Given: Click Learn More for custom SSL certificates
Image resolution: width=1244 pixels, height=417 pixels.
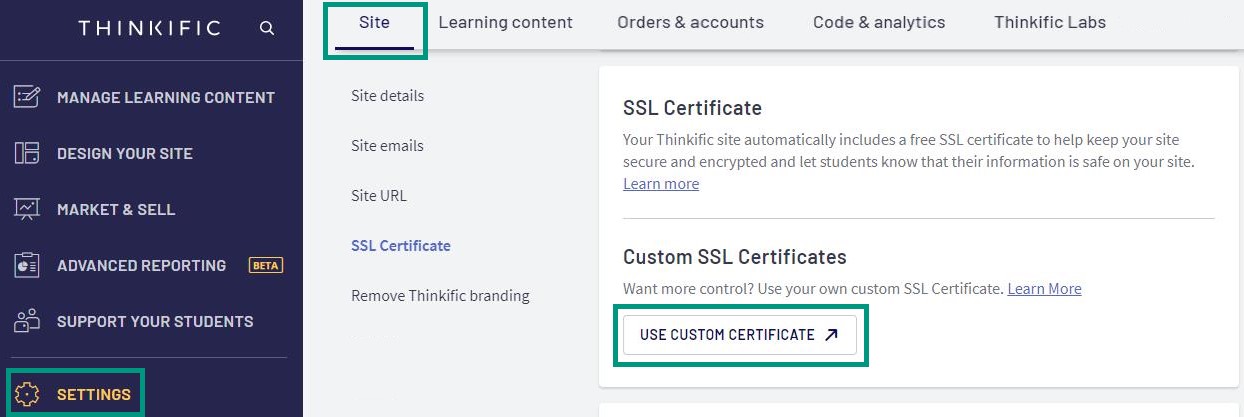Looking at the screenshot, I should [1044, 289].
